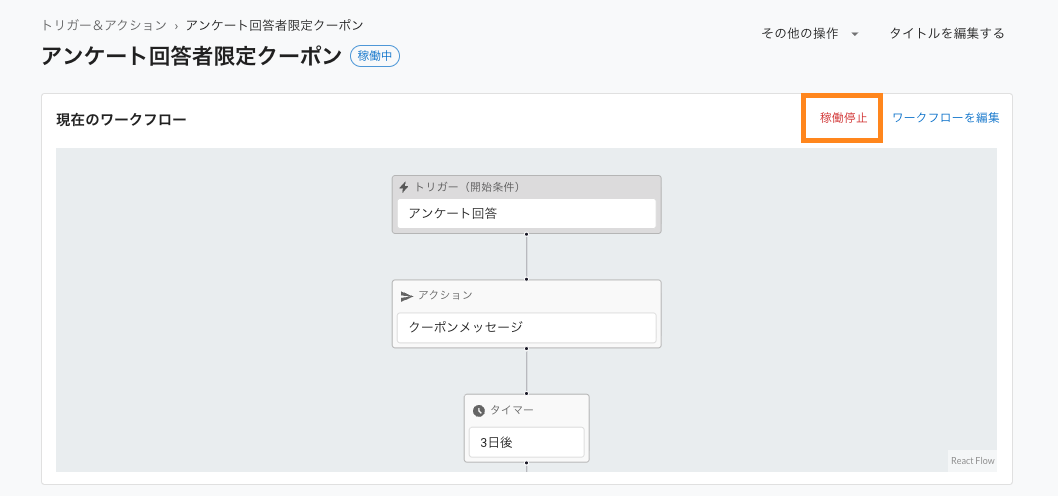1058x496 pixels.
Task: Click the タイマー node header label
Action: (x=512, y=410)
